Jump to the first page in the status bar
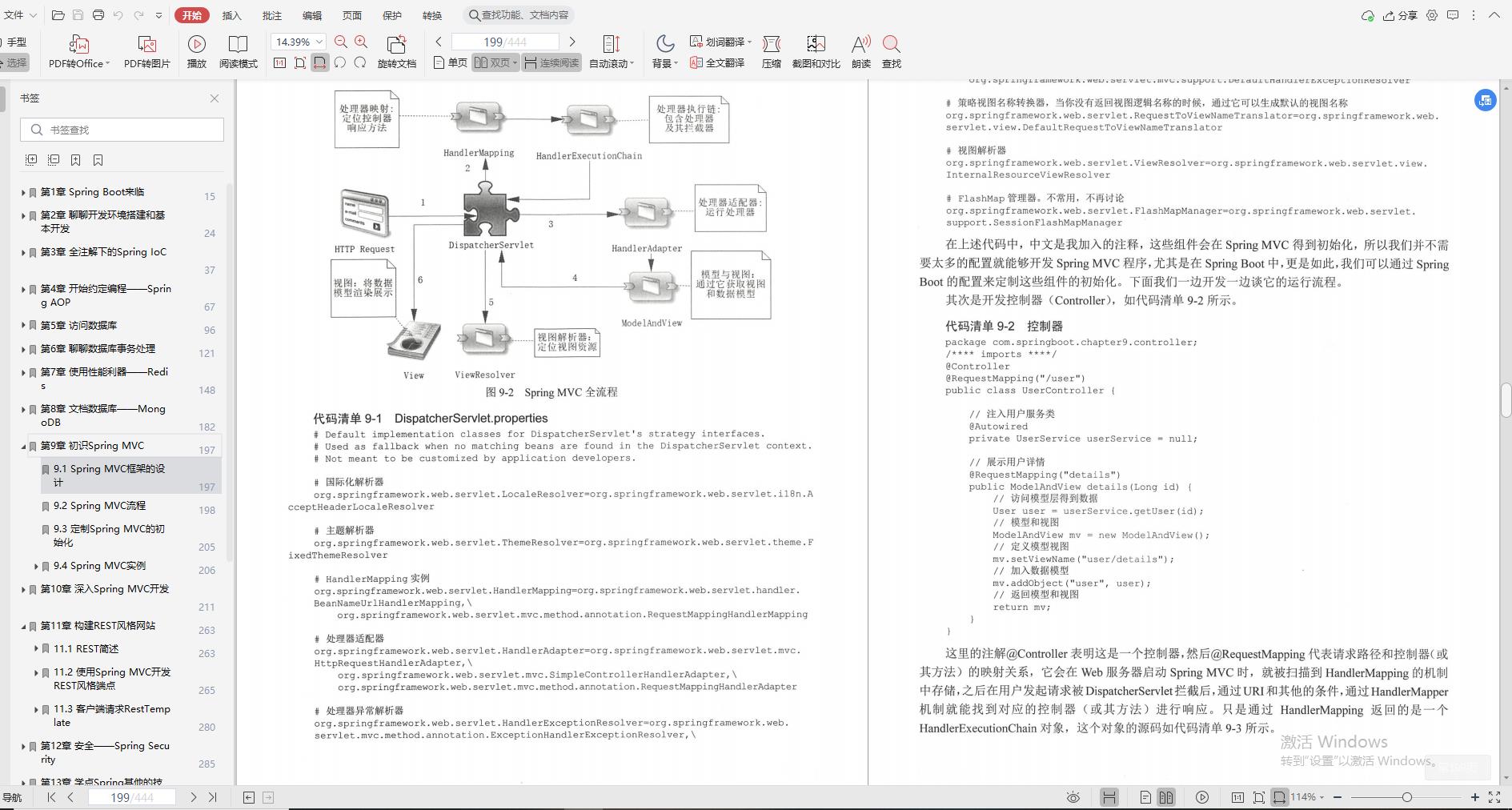 point(51,797)
